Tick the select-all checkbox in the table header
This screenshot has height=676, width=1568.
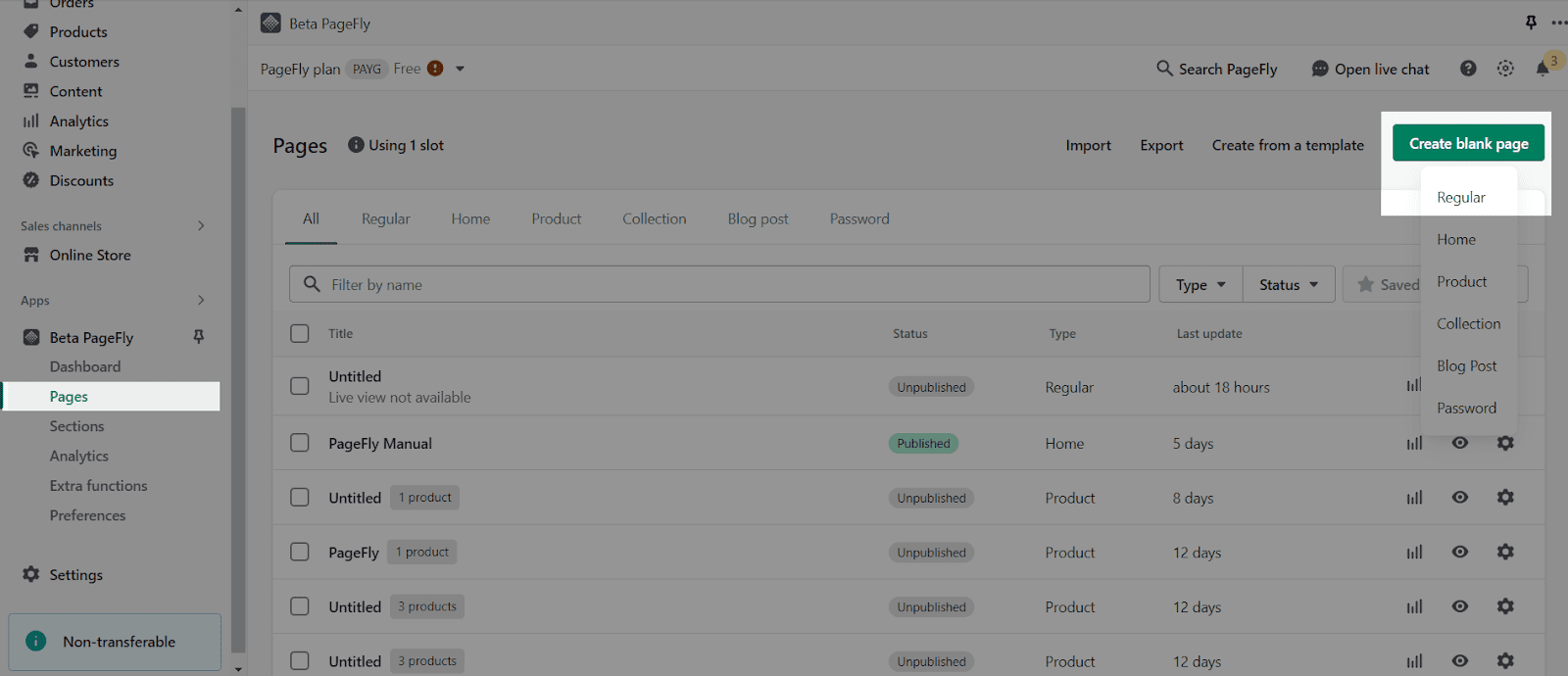click(x=300, y=333)
